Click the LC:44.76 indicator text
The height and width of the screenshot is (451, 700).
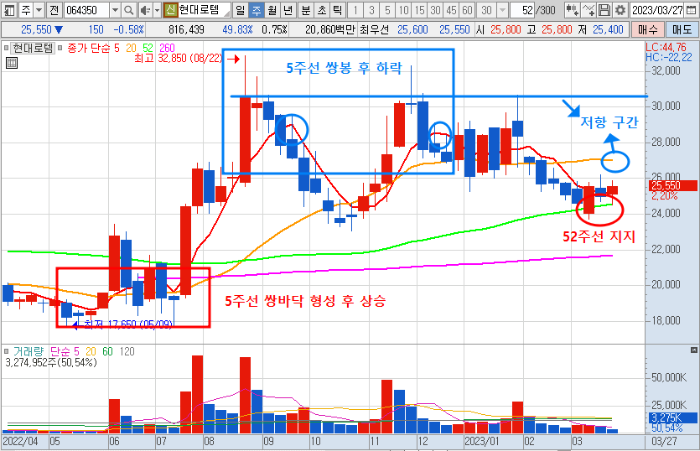coord(666,47)
